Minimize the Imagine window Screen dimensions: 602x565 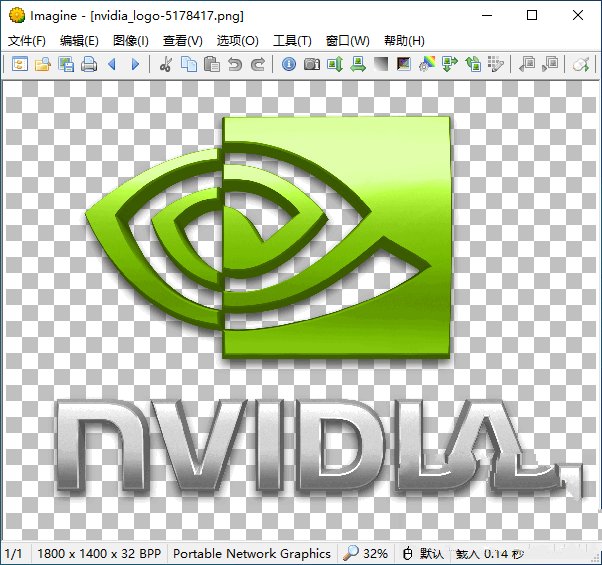click(x=487, y=15)
